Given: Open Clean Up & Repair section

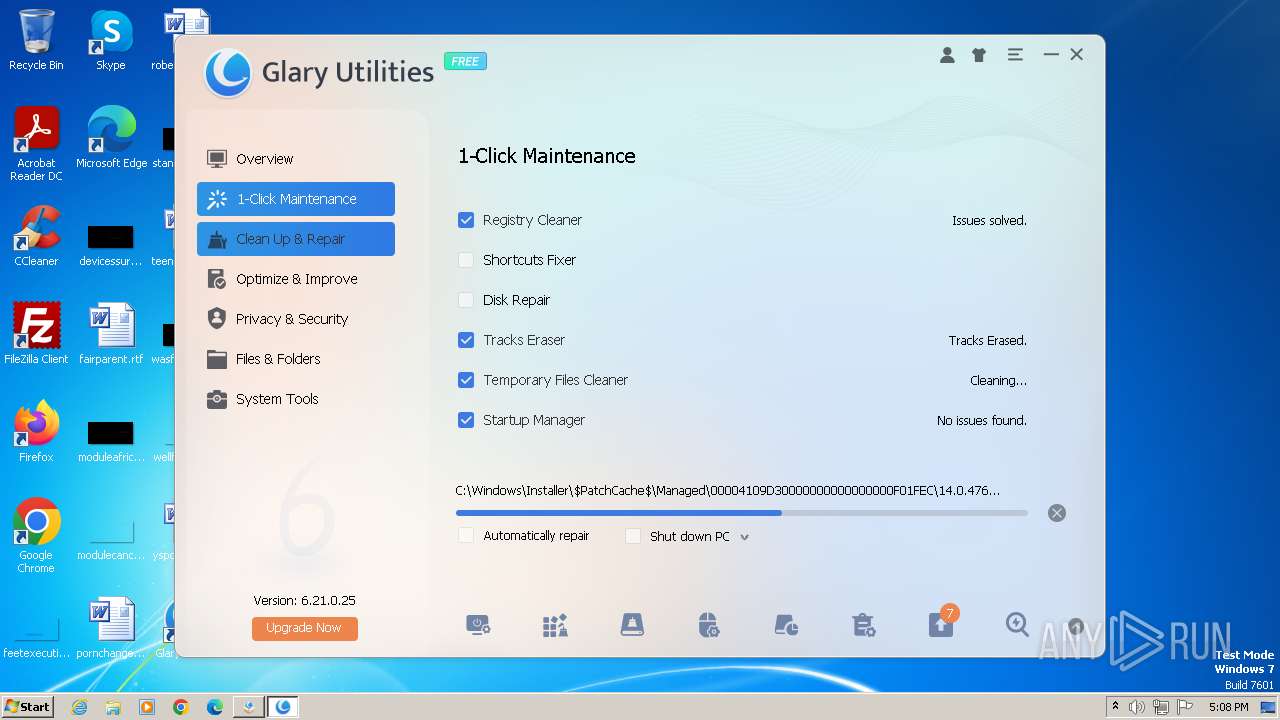Looking at the screenshot, I should [296, 239].
